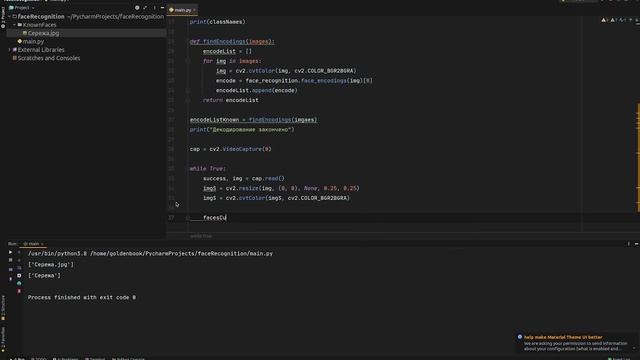Open Run panel options (vertical dots)
This screenshot has height=360, width=640.
coord(629,244)
